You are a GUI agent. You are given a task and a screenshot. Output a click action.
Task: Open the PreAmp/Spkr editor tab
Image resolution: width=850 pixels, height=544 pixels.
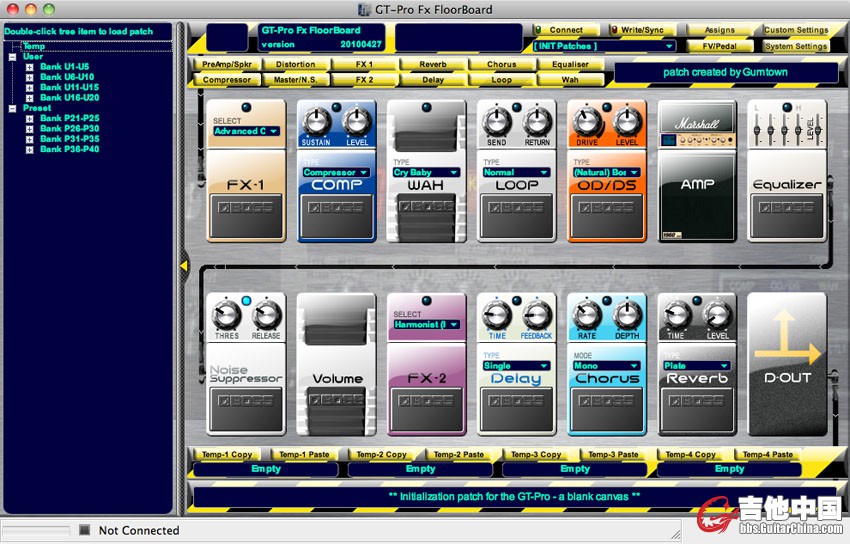[227, 64]
